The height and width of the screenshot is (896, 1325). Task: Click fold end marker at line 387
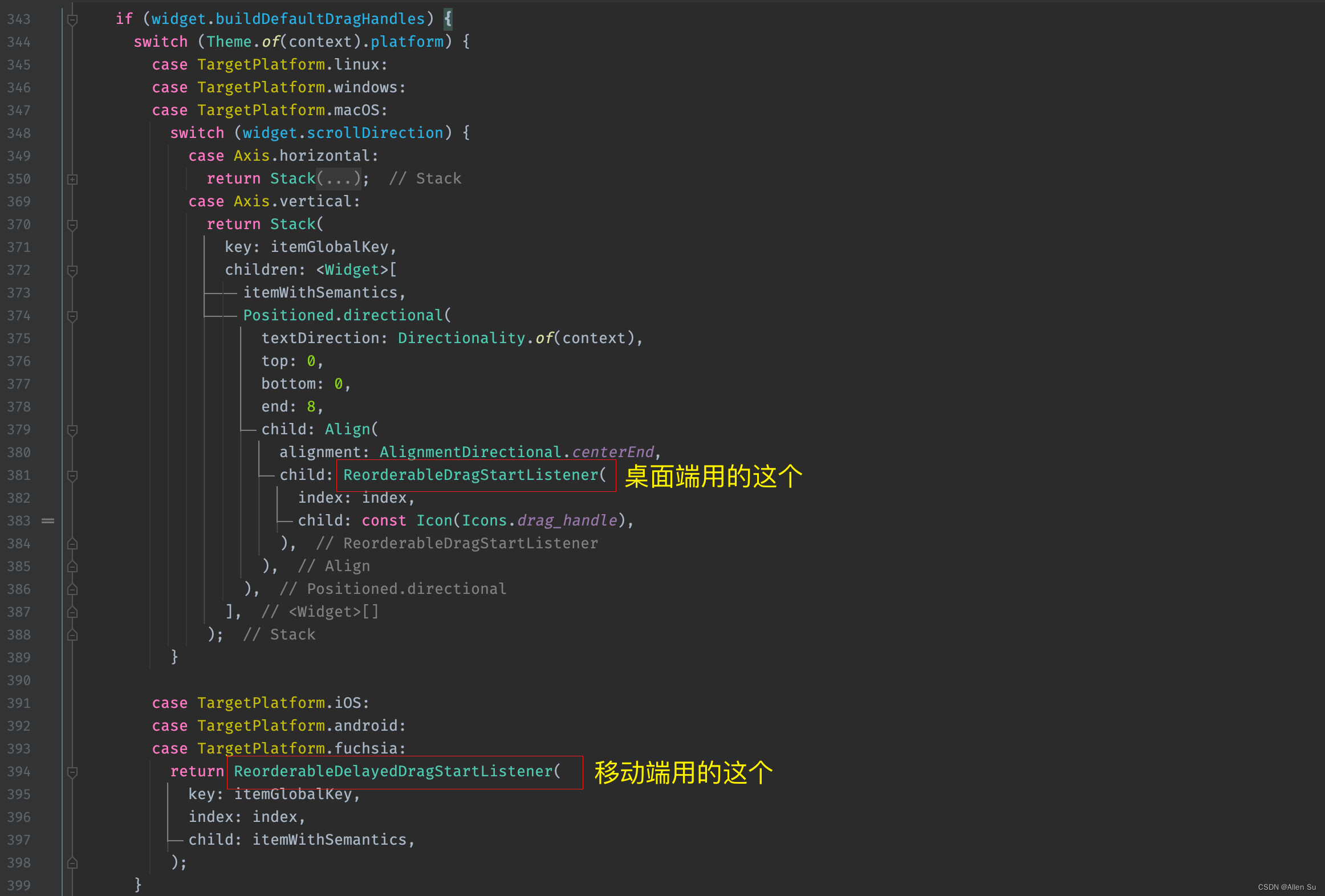pos(72,612)
